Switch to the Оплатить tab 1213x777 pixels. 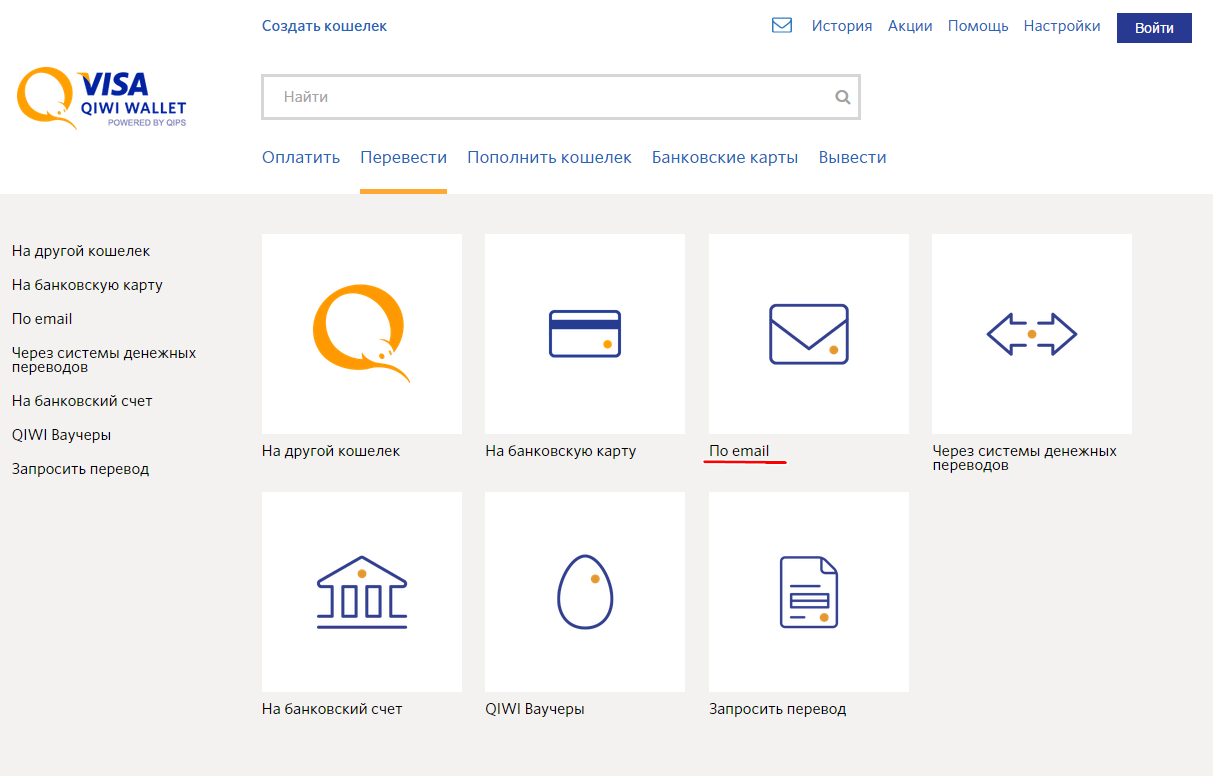(x=301, y=158)
